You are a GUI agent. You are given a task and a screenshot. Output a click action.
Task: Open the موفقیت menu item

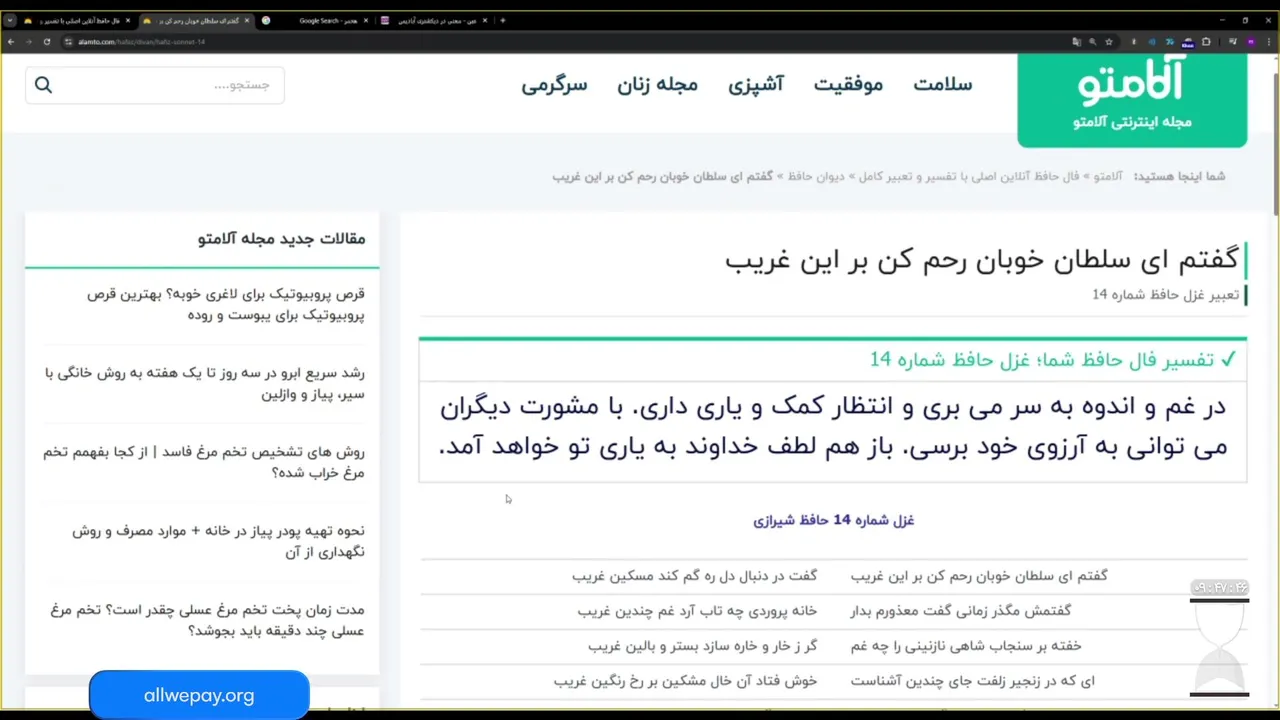pos(848,85)
